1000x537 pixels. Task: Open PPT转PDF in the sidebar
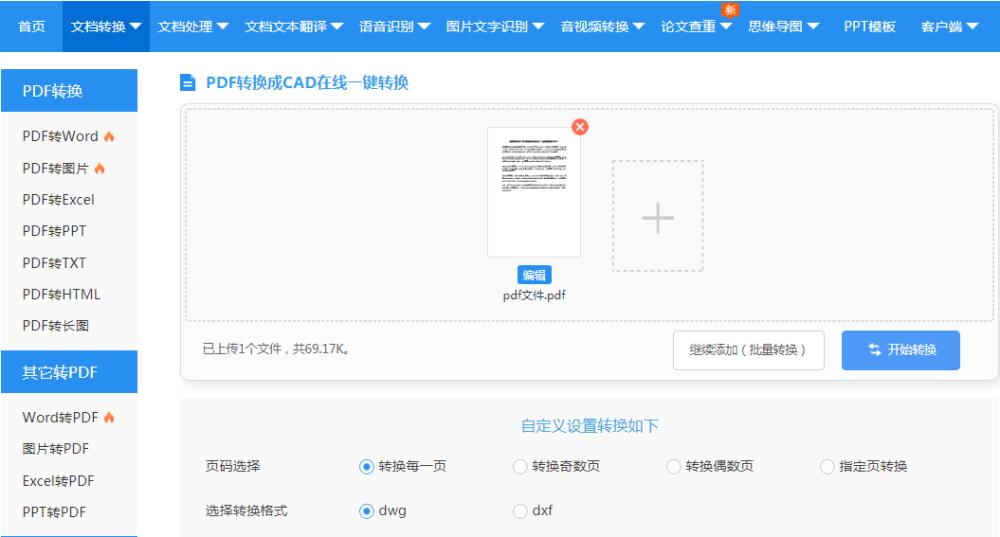54,512
